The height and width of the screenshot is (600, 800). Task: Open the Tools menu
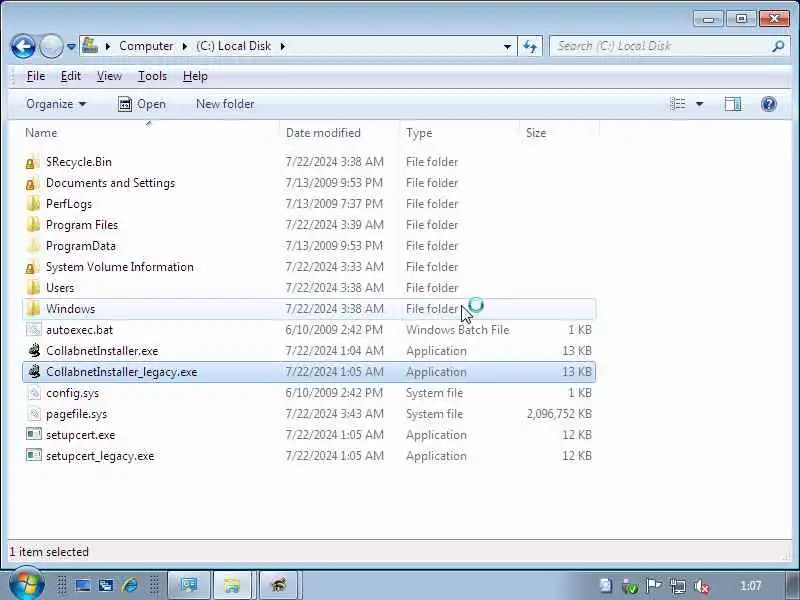coord(152,76)
